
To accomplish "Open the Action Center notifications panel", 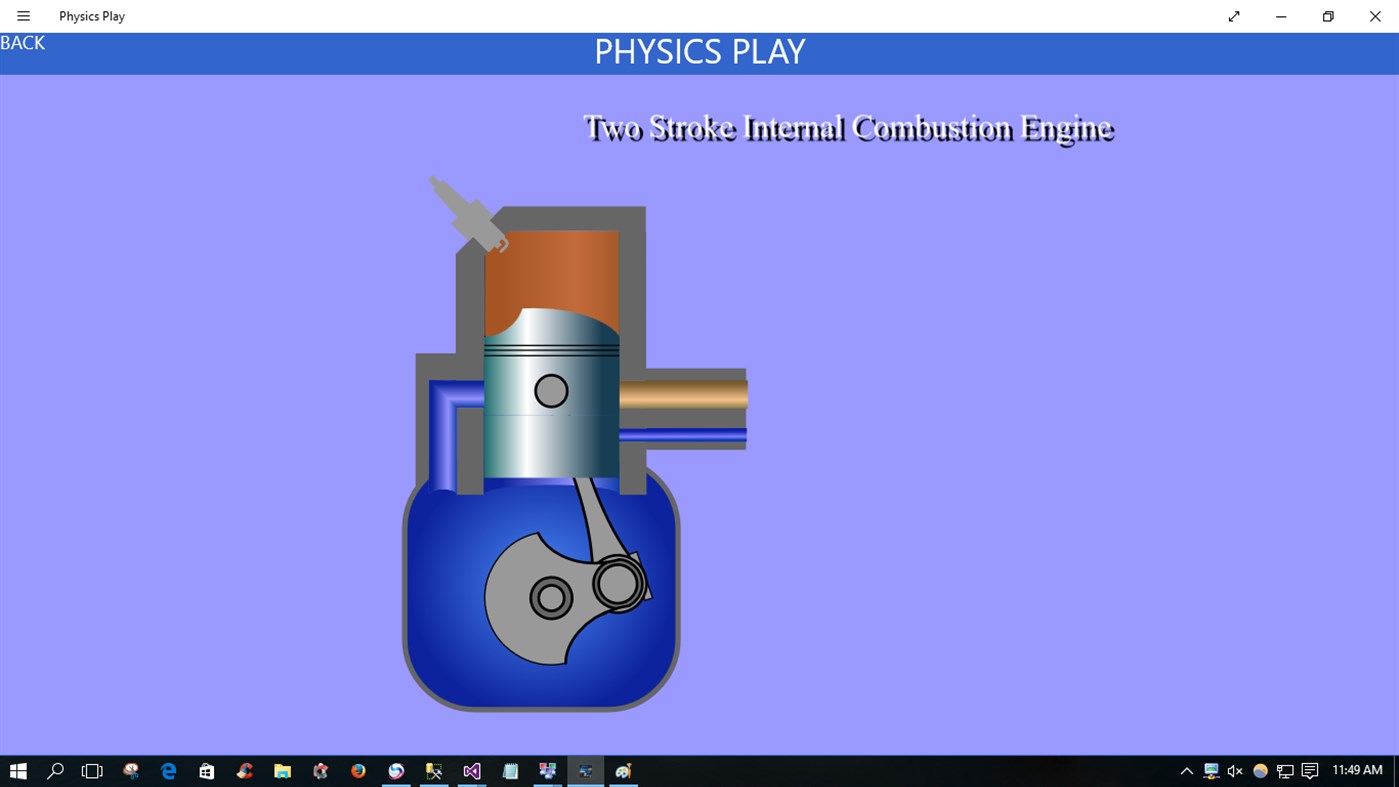I will point(1309,771).
